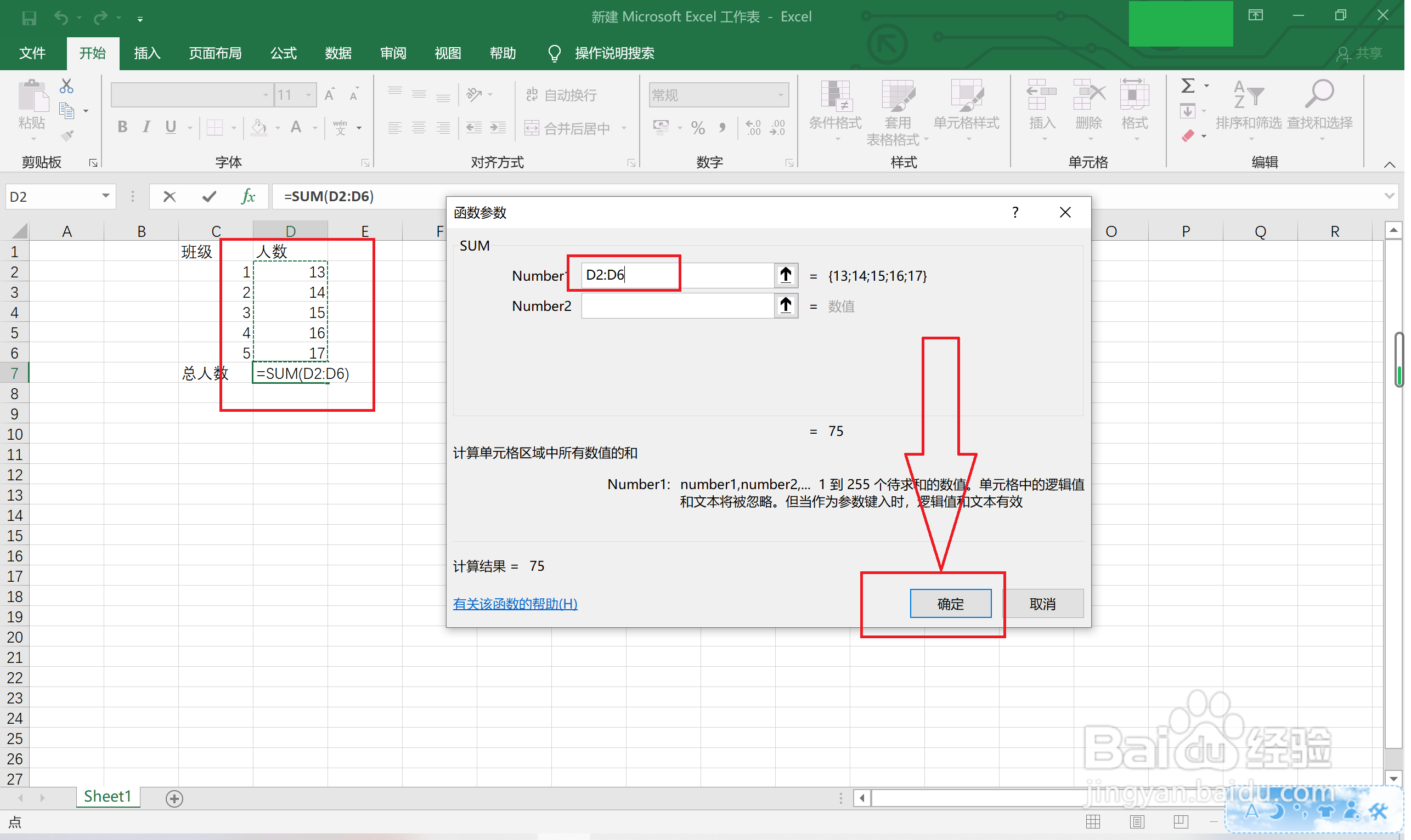Click the percent style icon
The image size is (1411, 840).
(699, 128)
